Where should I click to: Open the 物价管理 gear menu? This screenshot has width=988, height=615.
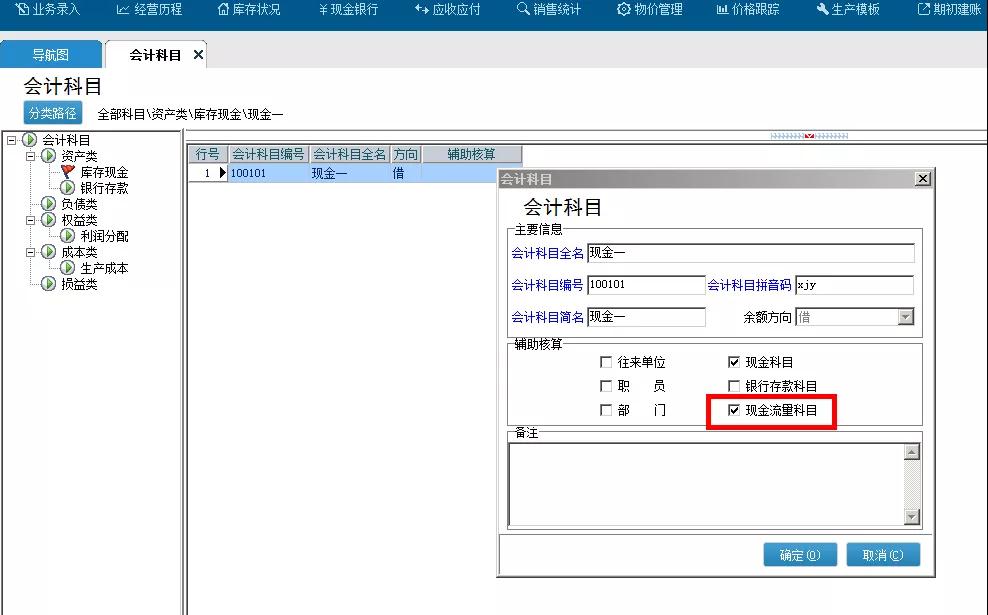click(649, 10)
